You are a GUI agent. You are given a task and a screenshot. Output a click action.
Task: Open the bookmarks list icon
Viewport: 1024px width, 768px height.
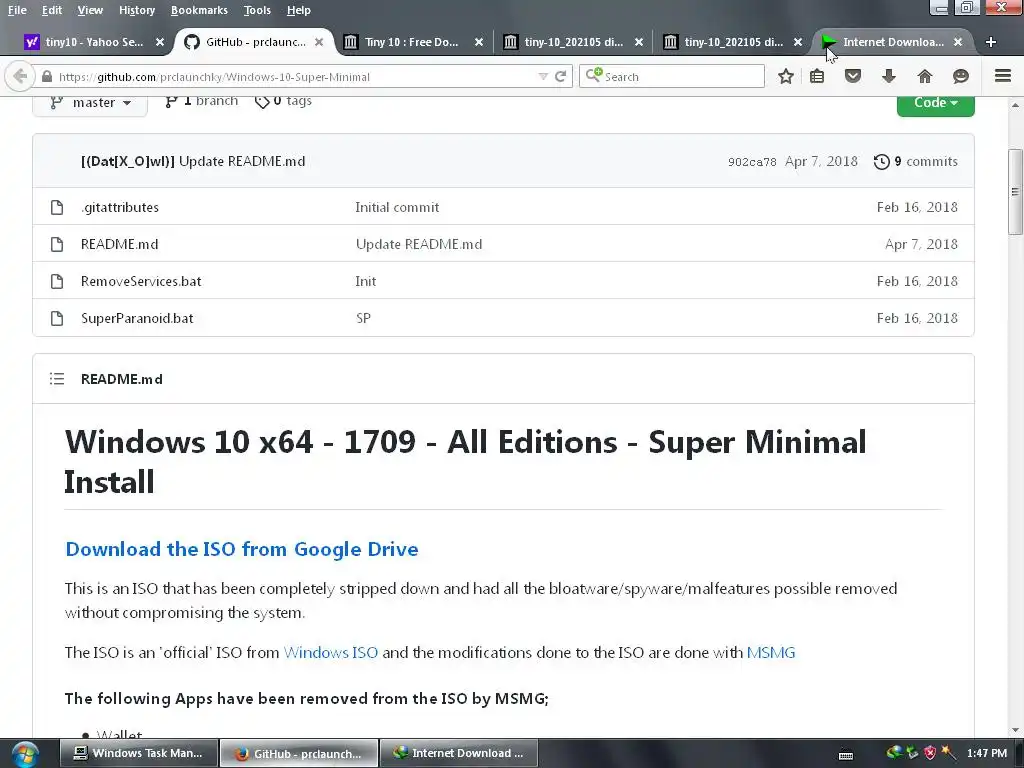pyautogui.click(x=817, y=76)
